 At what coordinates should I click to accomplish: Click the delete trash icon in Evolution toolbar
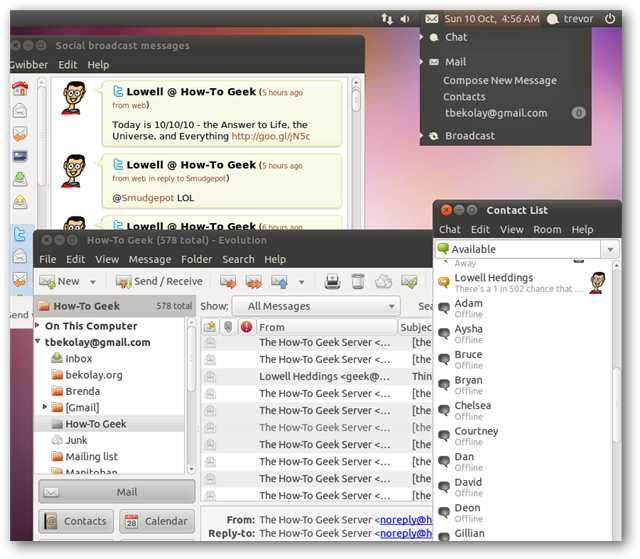tap(358, 281)
